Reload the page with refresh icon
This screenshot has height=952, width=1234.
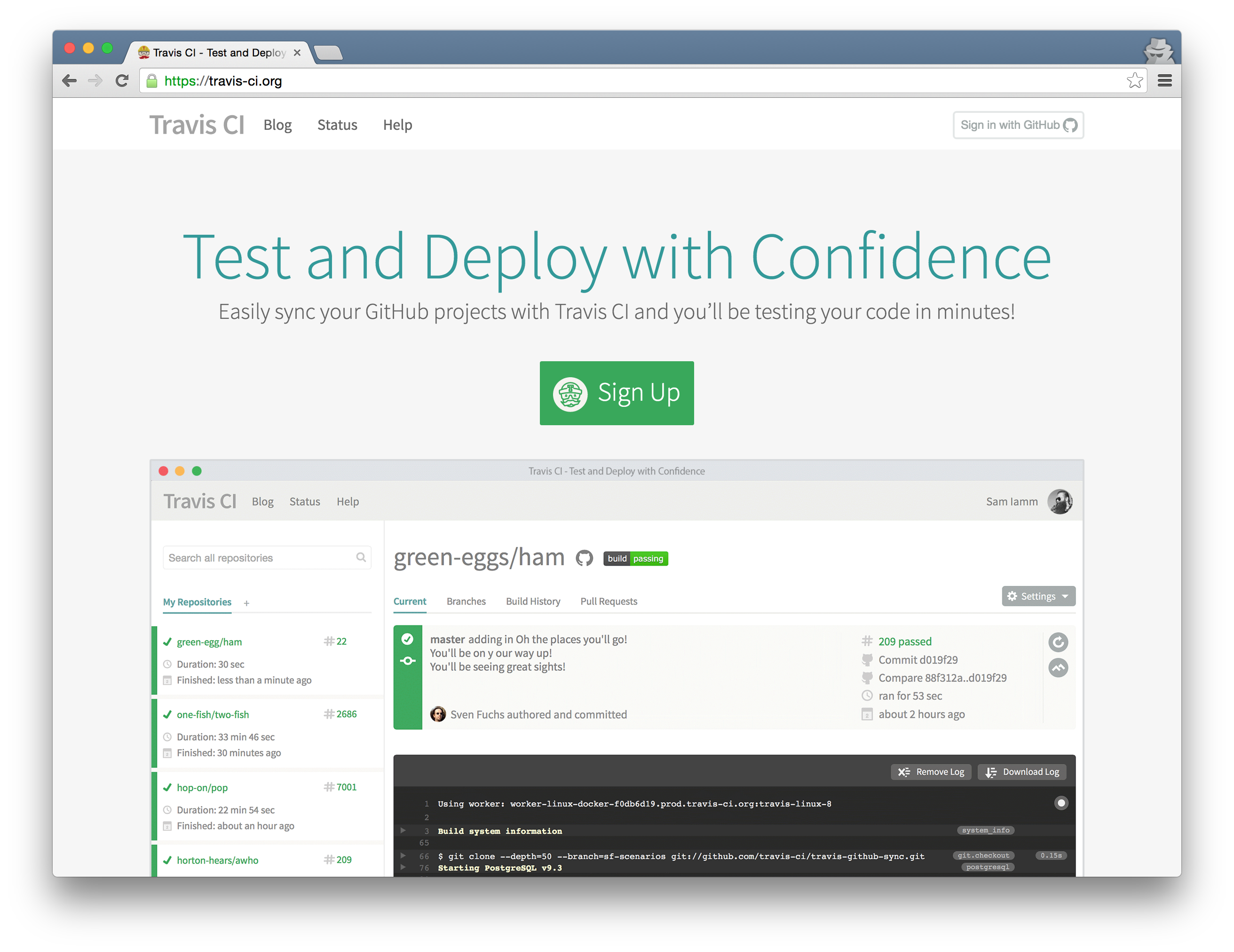pos(121,81)
